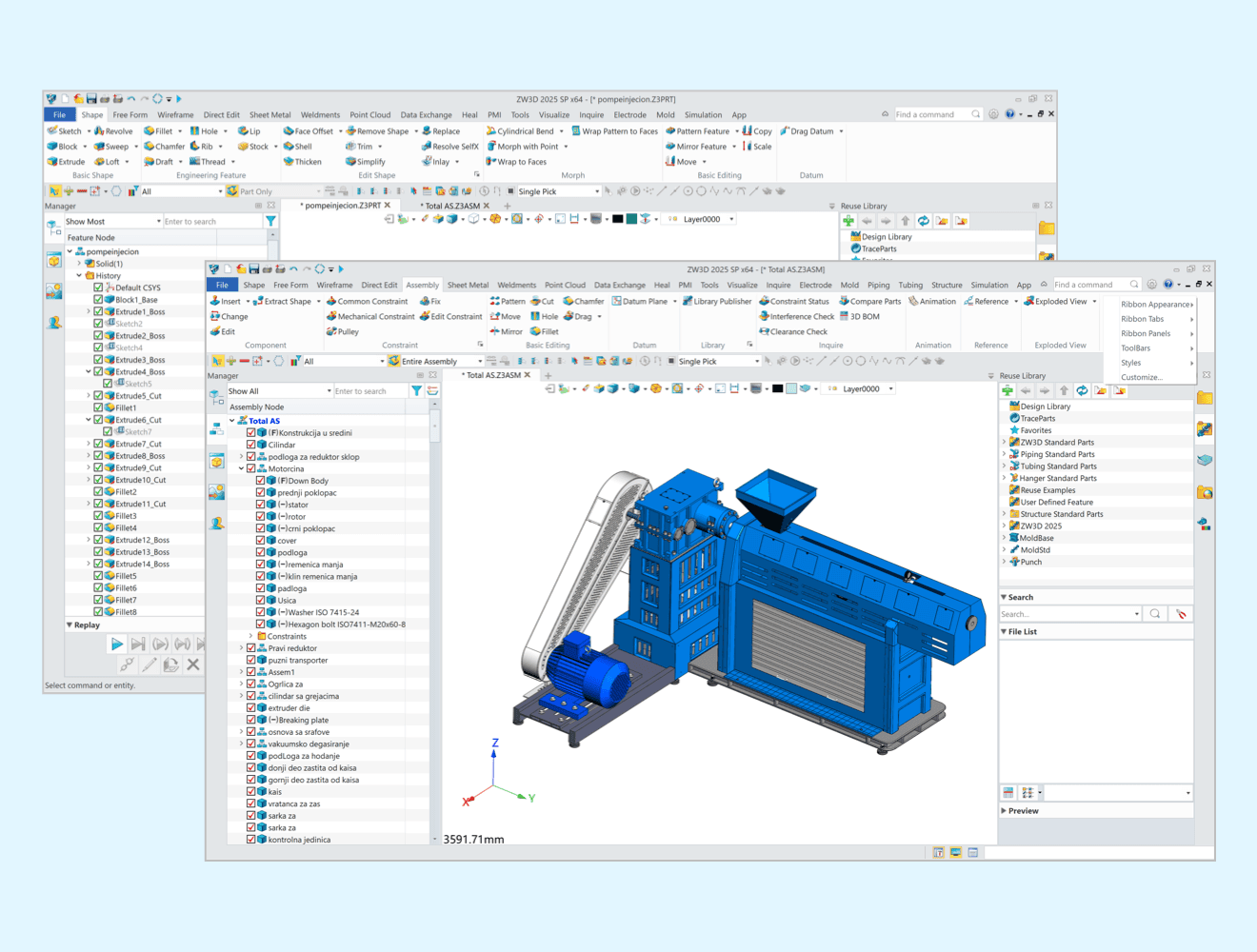This screenshot has height=952, width=1257.
Task: Click the Revolve tool icon
Action: (x=99, y=131)
